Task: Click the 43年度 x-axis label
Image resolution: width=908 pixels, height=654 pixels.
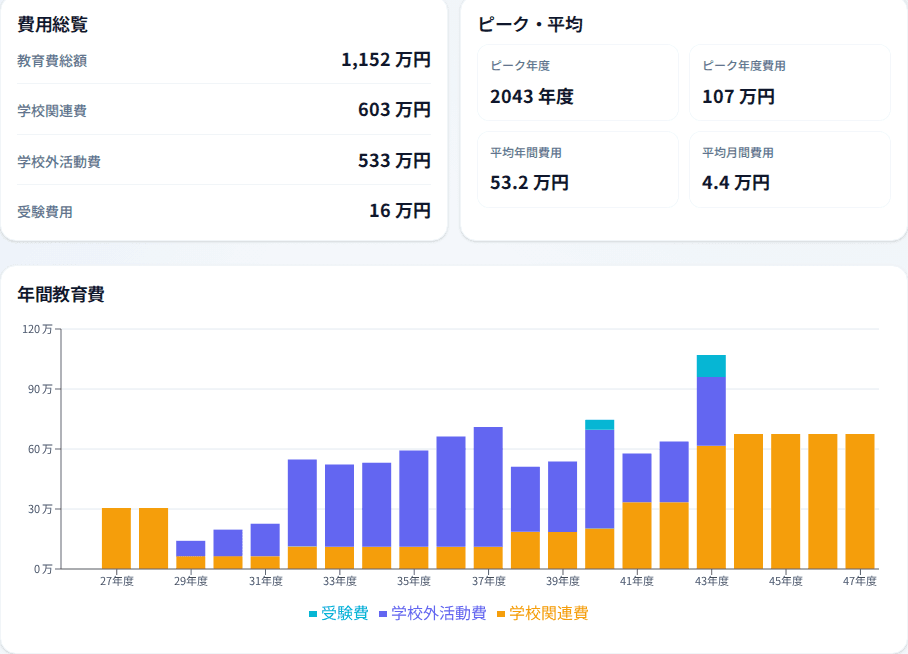Action: (x=711, y=581)
